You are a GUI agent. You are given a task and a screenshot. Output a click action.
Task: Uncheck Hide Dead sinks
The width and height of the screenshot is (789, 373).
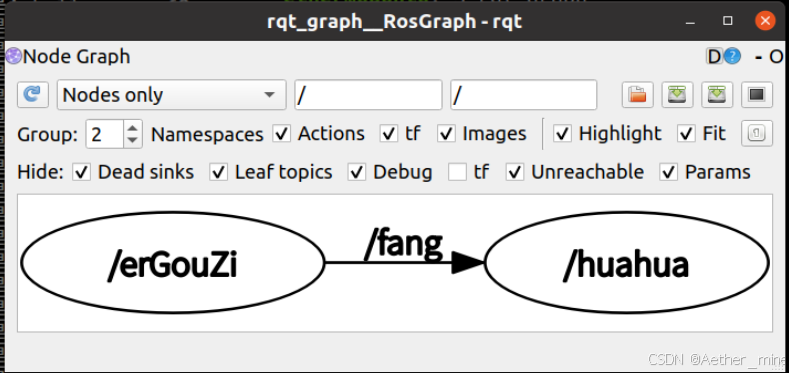coord(82,173)
